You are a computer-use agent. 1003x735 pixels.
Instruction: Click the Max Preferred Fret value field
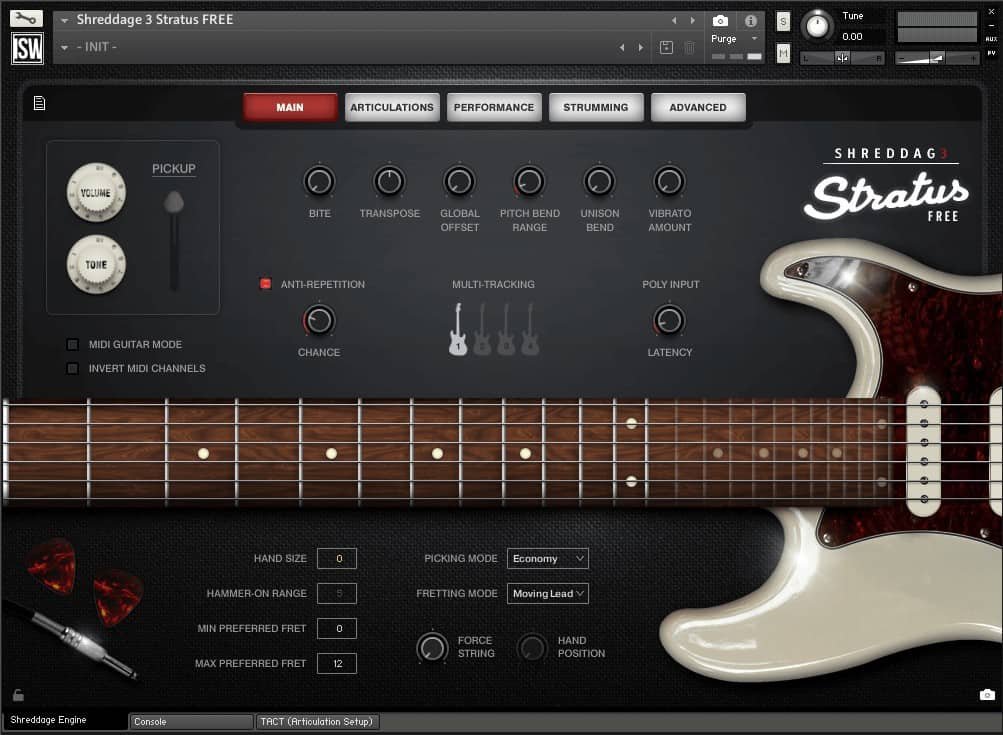(337, 663)
